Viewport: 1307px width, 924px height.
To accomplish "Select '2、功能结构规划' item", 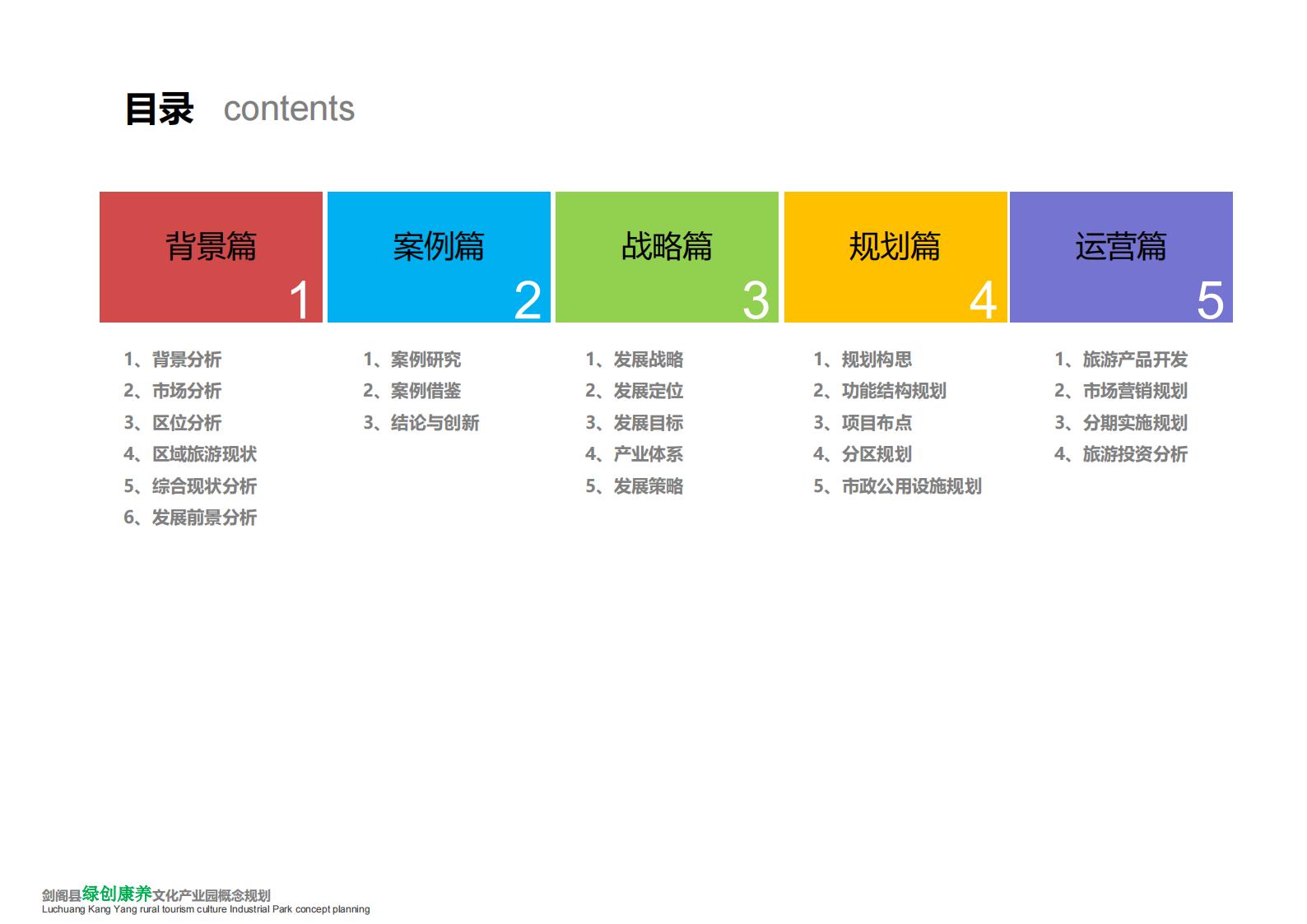I will coord(880,391).
